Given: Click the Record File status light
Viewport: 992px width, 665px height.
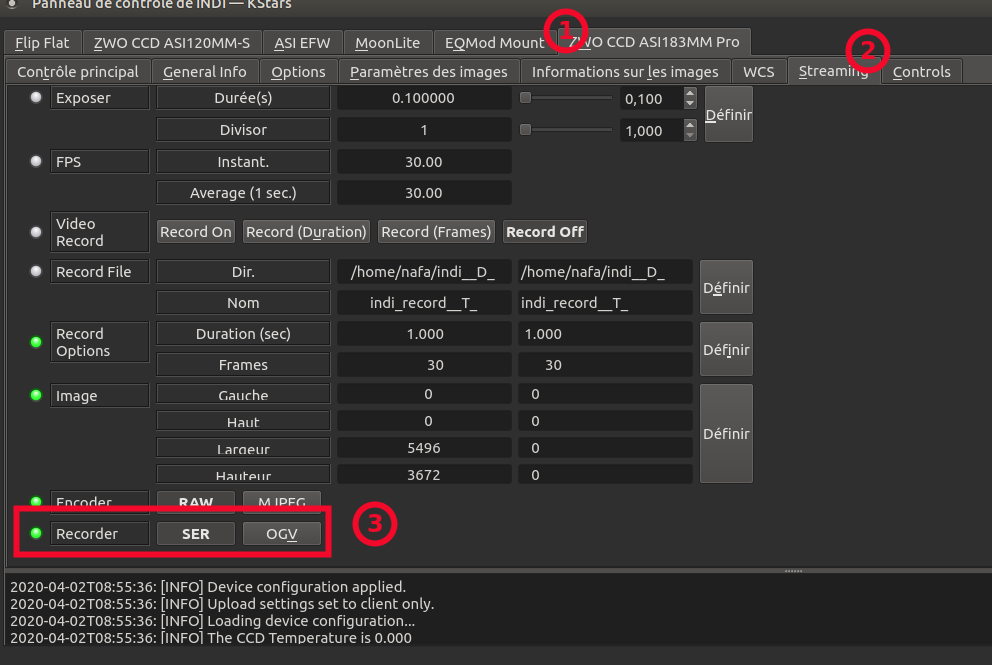Looking at the screenshot, I should 36,271.
